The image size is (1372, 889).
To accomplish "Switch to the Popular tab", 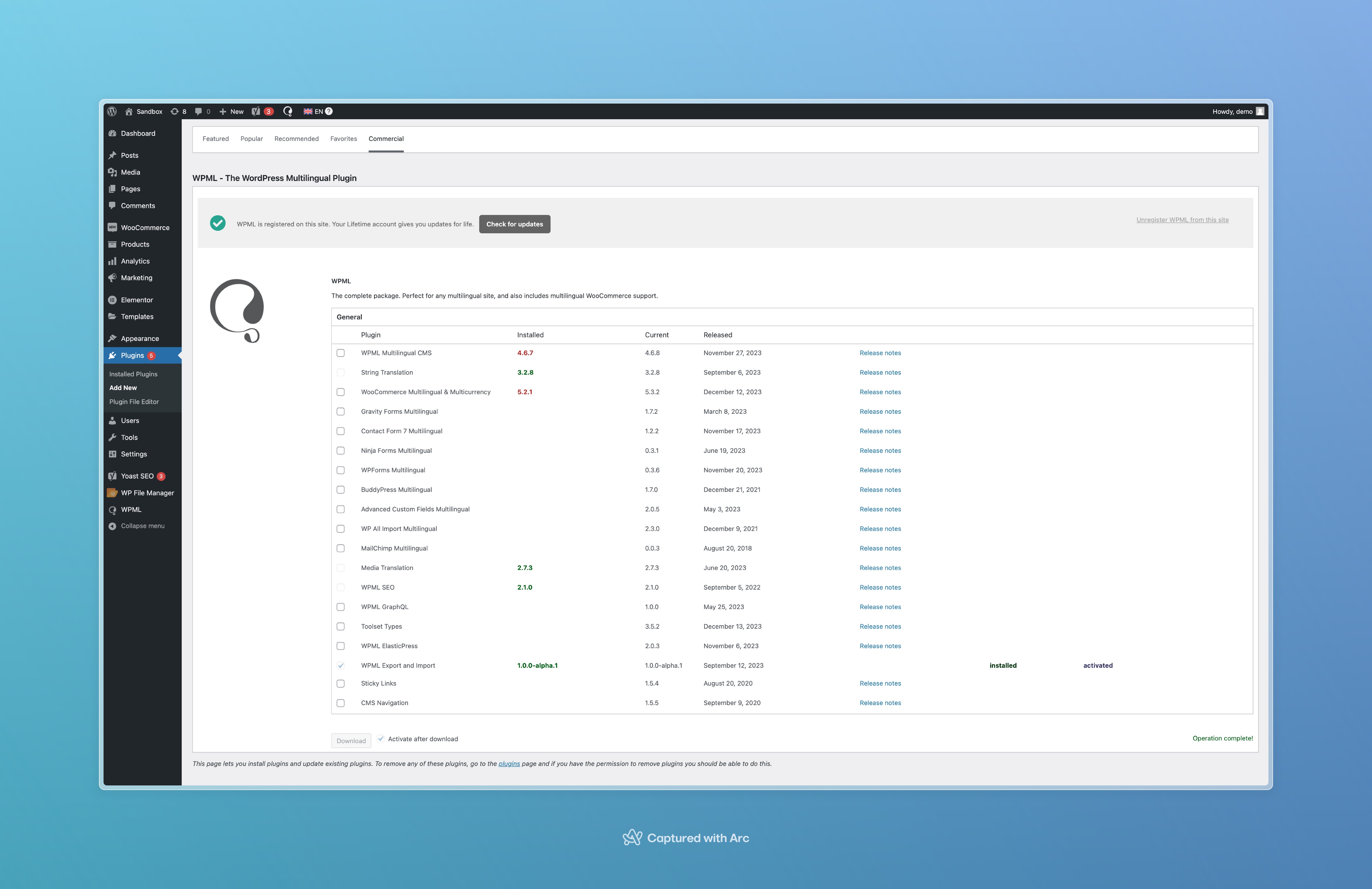I will (251, 139).
